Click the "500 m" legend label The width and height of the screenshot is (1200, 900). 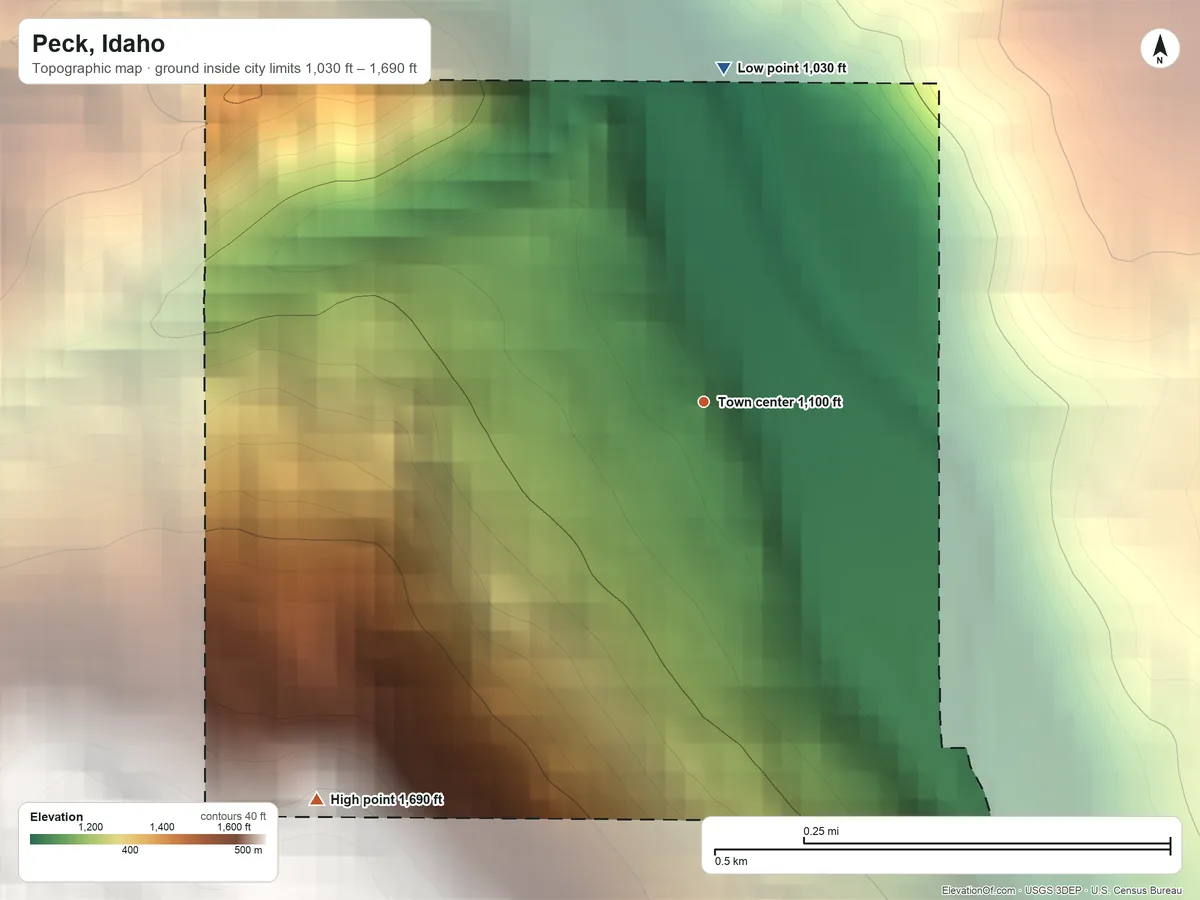coord(248,851)
